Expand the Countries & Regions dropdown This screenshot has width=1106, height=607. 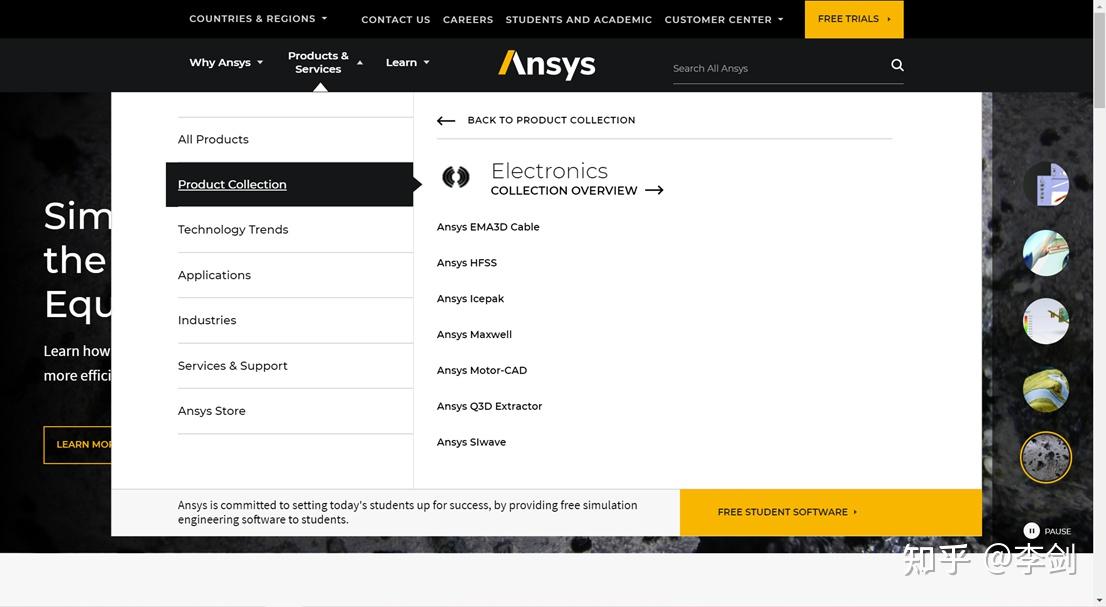click(x=258, y=18)
